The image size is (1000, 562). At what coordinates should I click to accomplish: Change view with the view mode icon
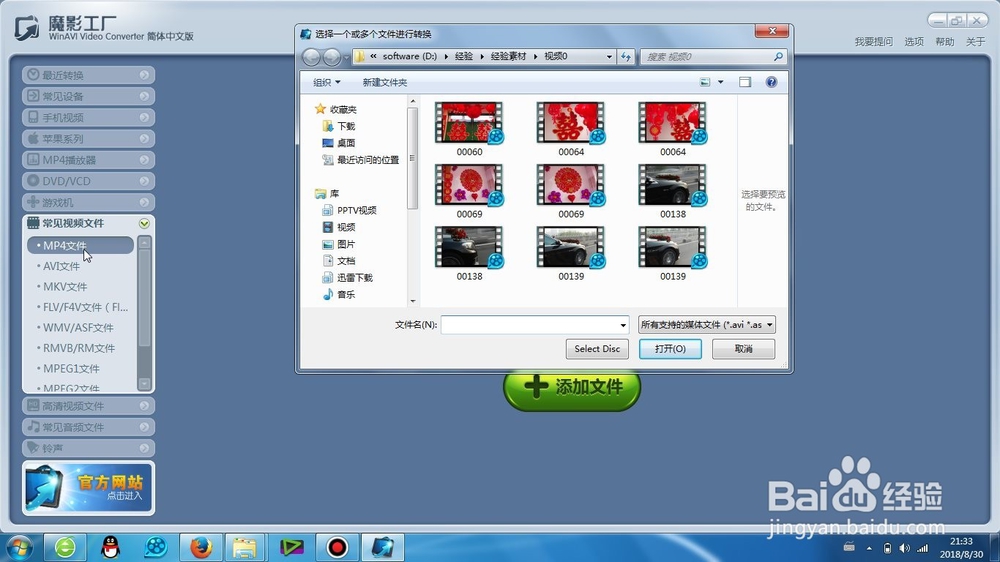point(705,82)
